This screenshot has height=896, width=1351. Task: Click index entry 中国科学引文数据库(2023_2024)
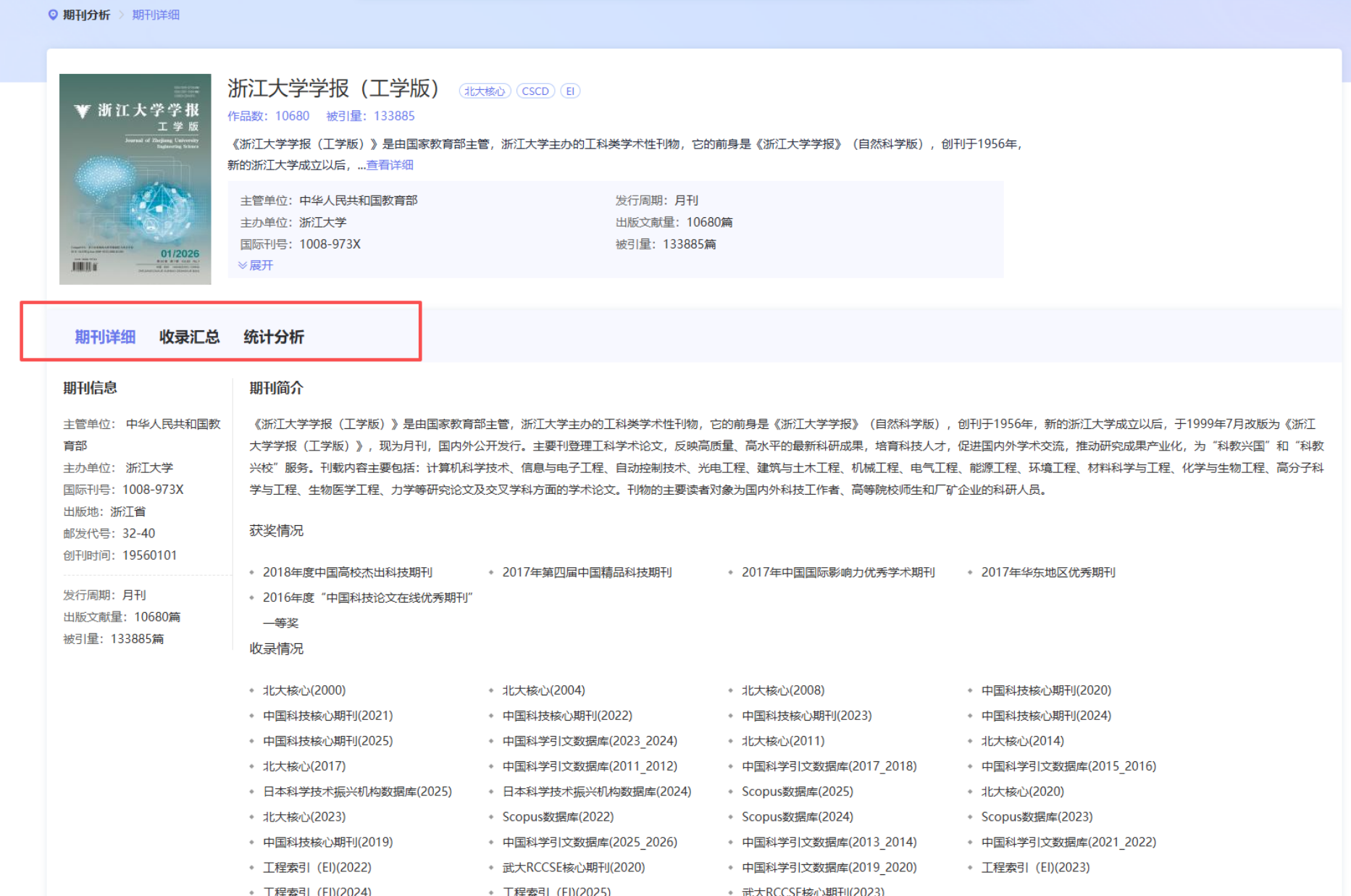[590, 741]
